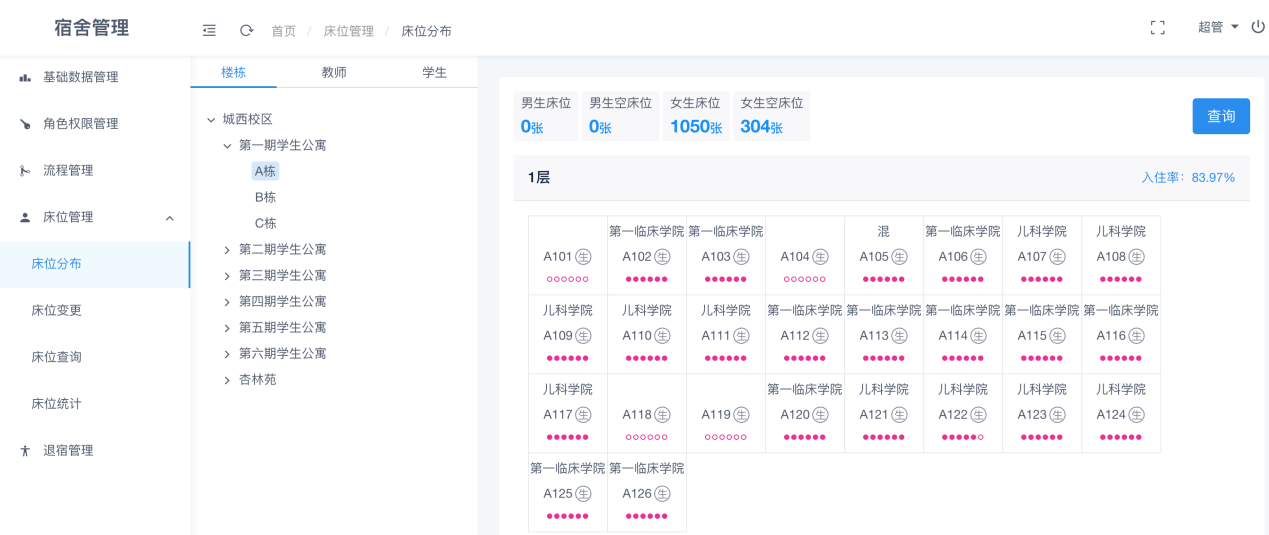The image size is (1269, 535).
Task: Open 床位变更 in sidebar menu
Action: click(x=56, y=310)
